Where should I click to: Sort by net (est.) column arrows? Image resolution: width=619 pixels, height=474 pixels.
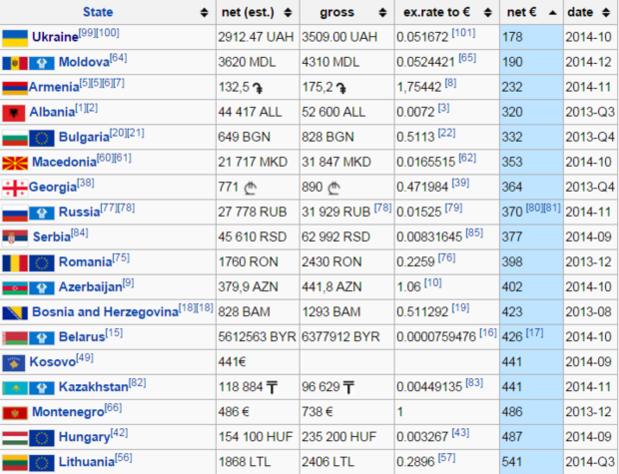(x=288, y=12)
